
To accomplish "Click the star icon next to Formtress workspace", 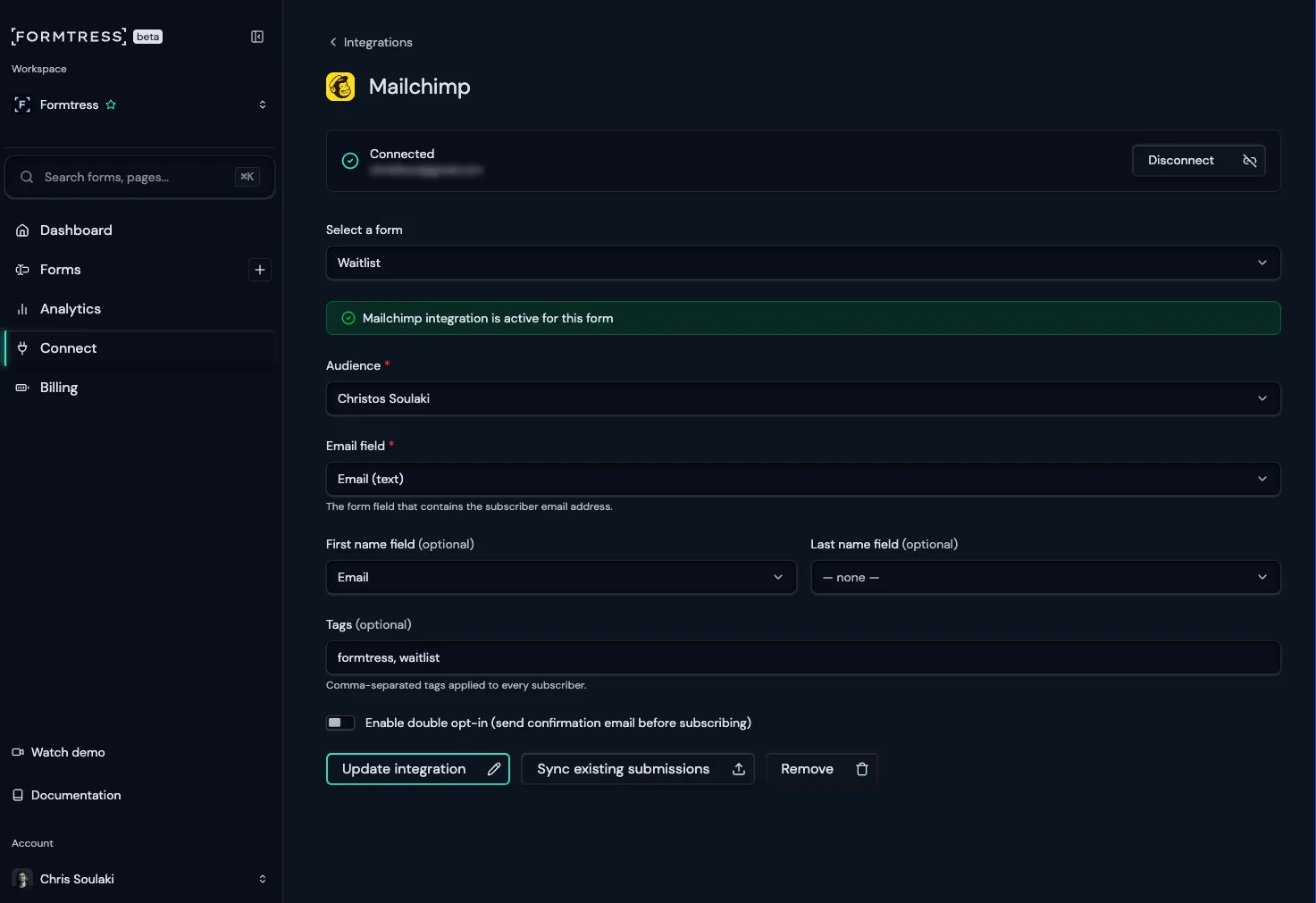I will click(111, 105).
